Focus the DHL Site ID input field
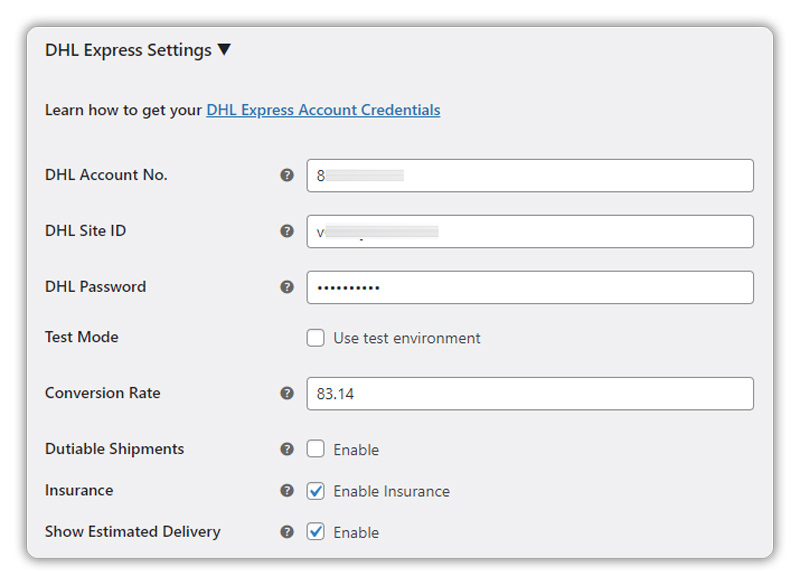The width and height of the screenshot is (800, 586). click(530, 232)
